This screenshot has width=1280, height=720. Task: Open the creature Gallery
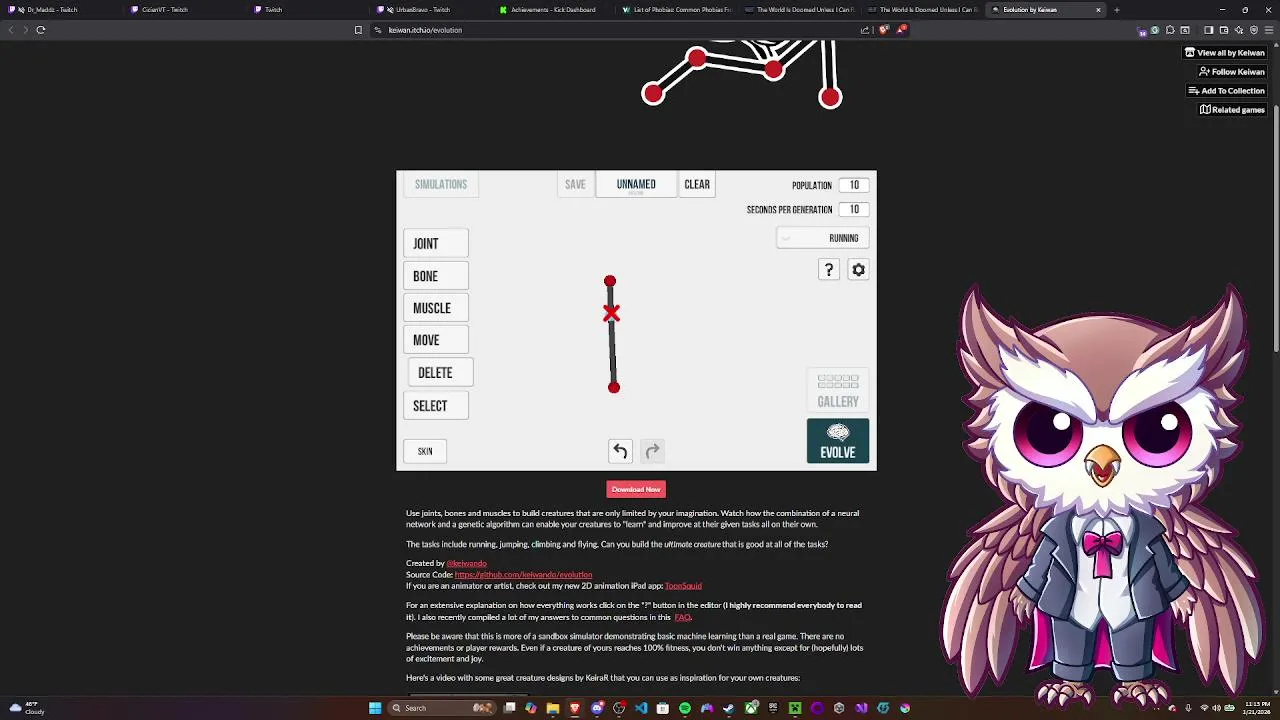pos(838,390)
